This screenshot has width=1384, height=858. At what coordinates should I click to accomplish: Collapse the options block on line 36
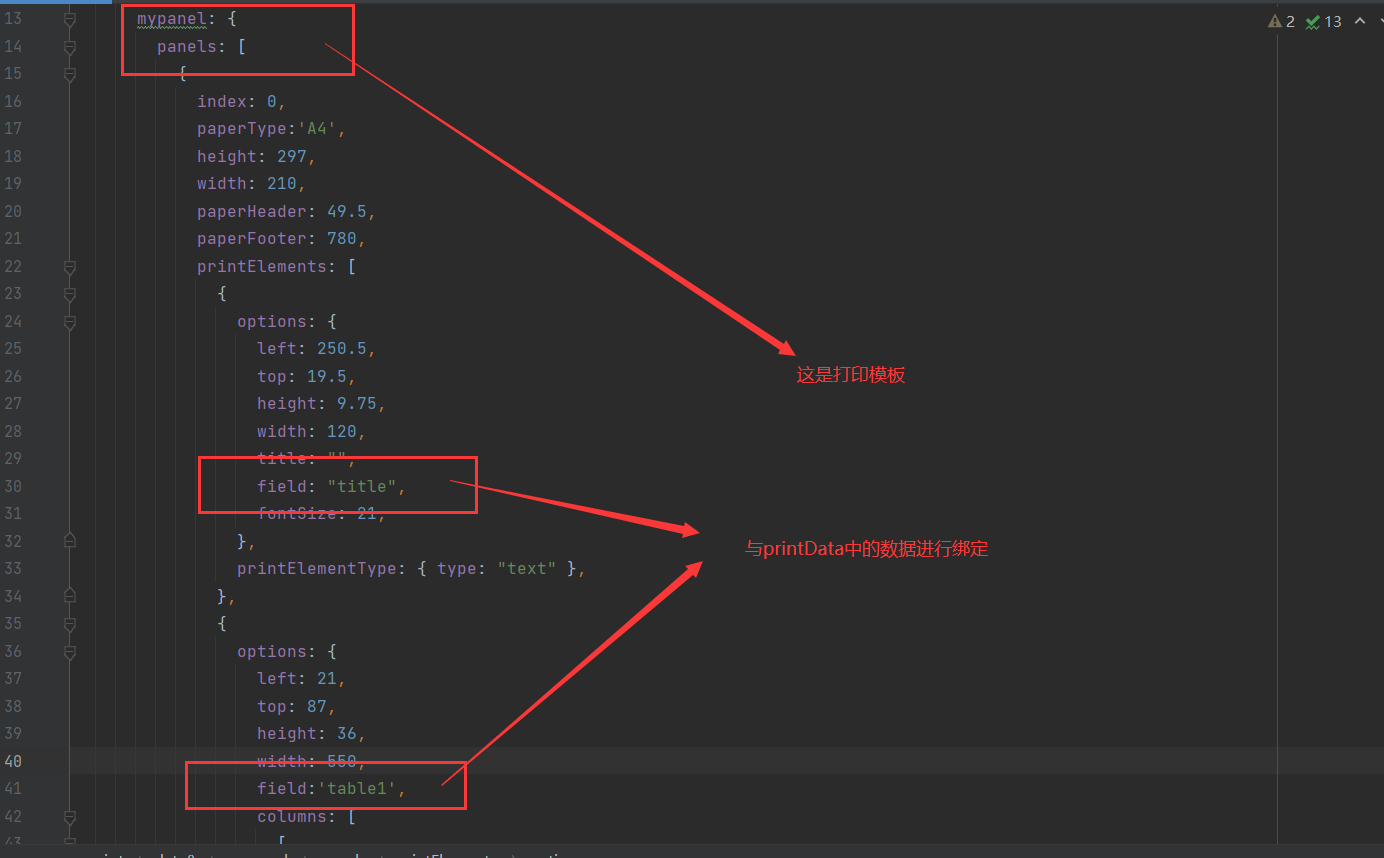(x=69, y=652)
